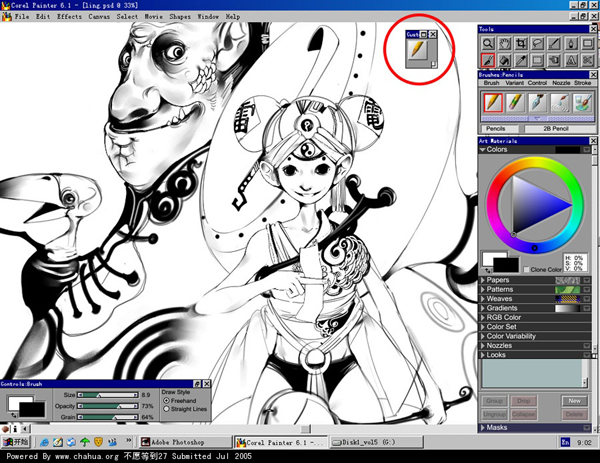
Task: Click the black color swatch in Art Materials
Action: [506, 265]
